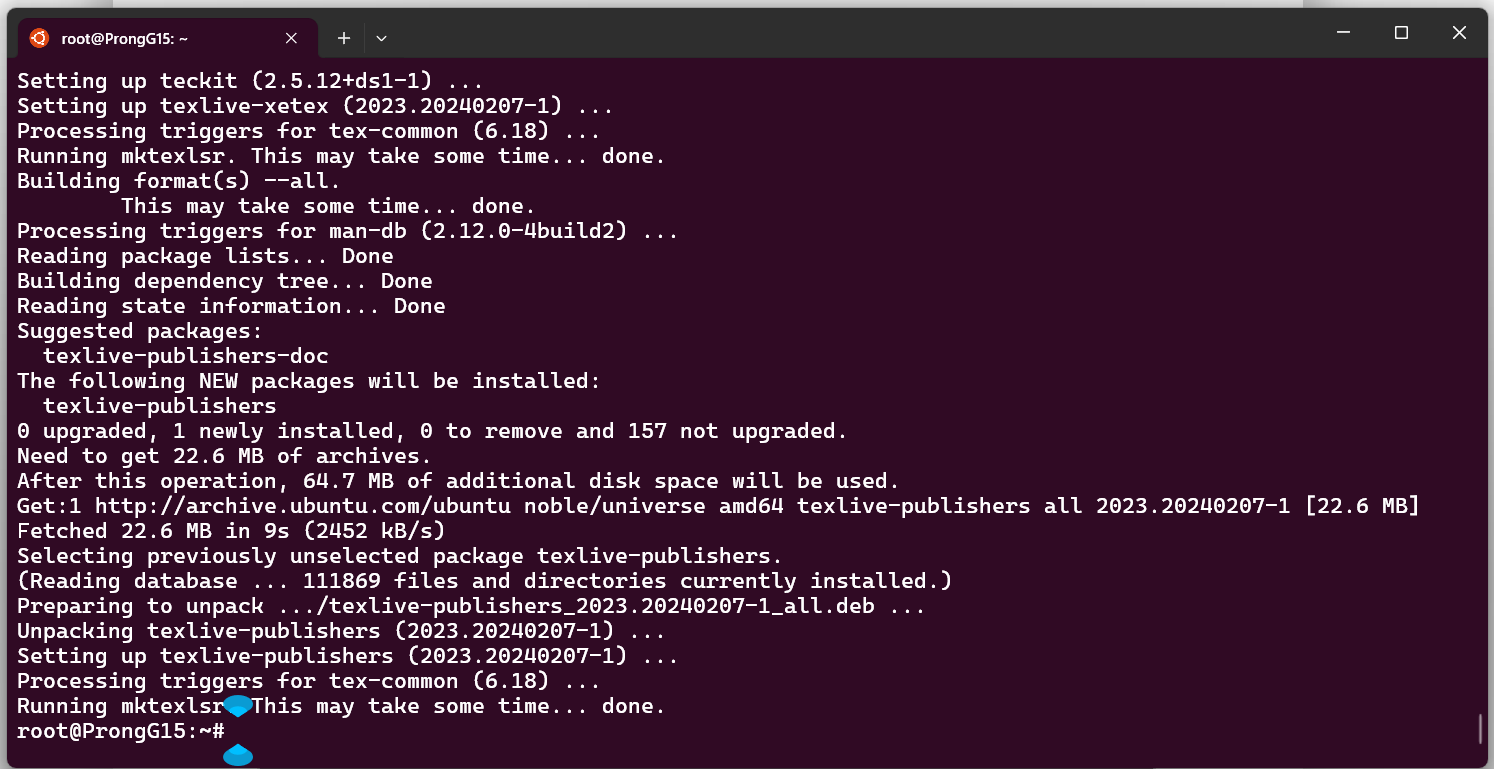Click the empty title bar area beside the tabs
Viewport: 1494px width, 769px height.
click(850, 35)
